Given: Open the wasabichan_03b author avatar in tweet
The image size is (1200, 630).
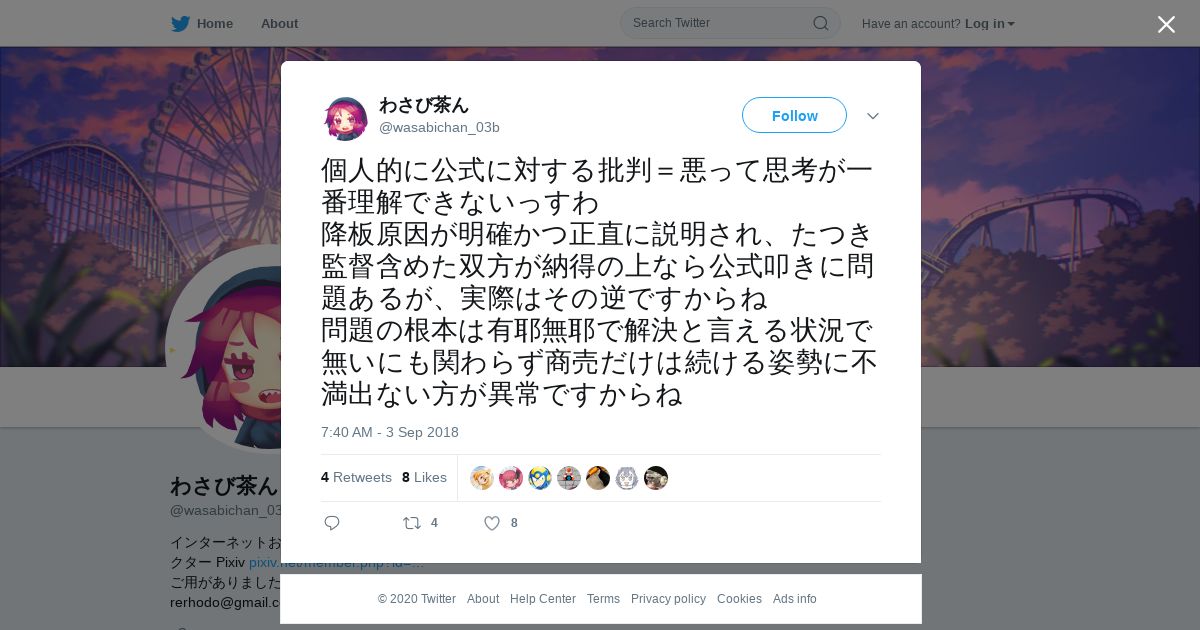Looking at the screenshot, I should tap(346, 118).
